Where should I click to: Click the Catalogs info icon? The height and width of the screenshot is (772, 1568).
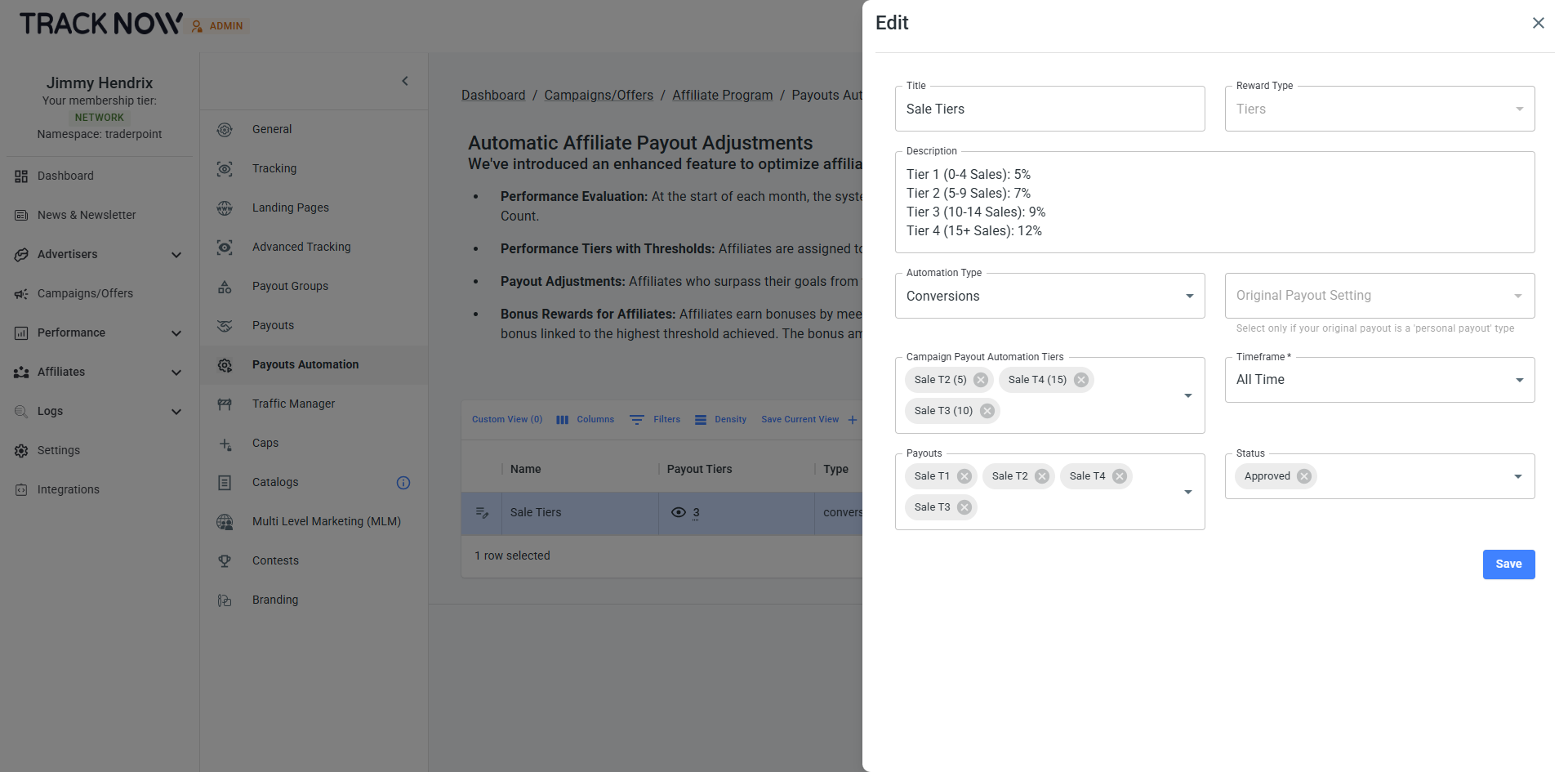coord(403,483)
